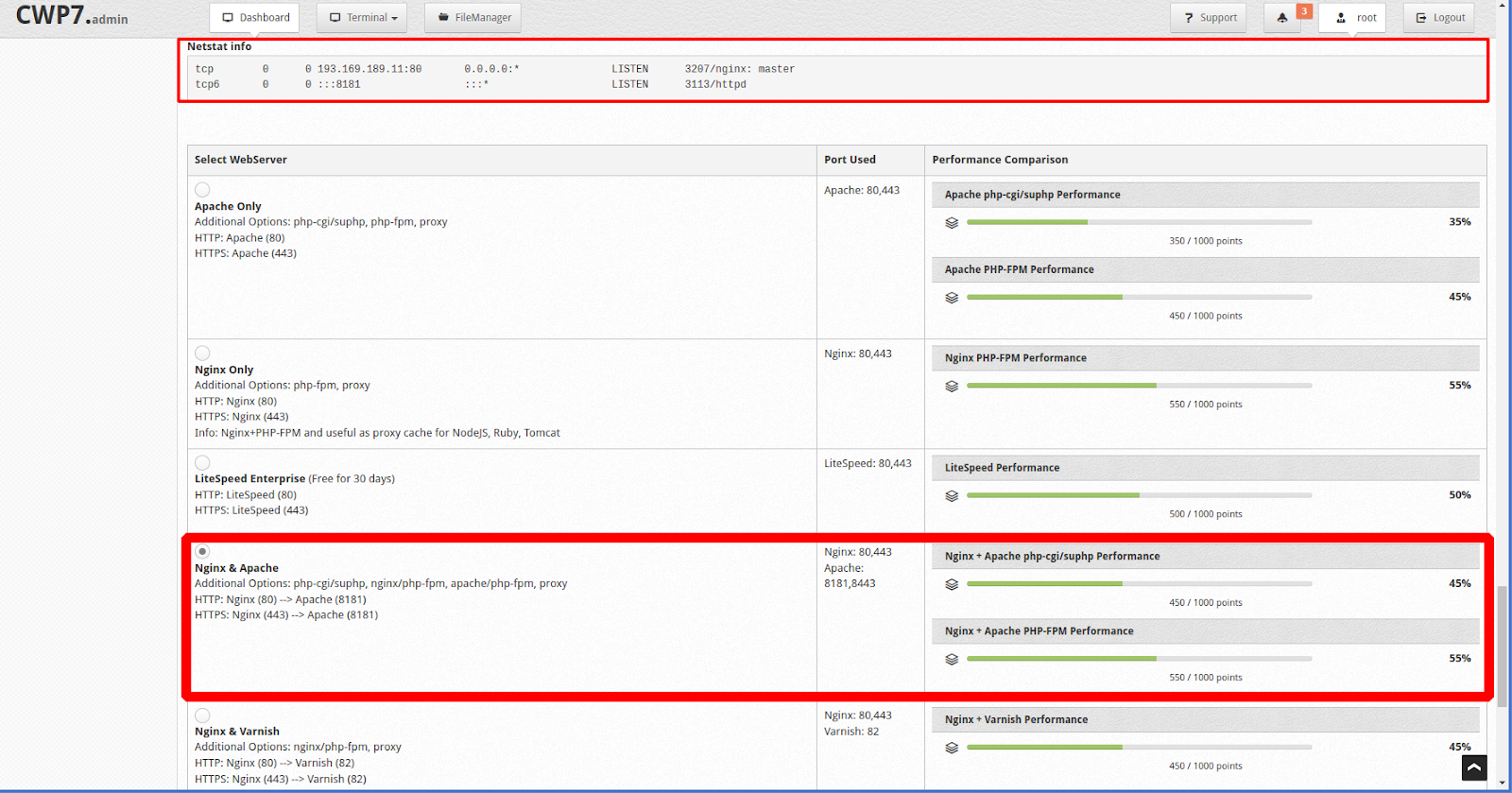Image resolution: width=1512 pixels, height=793 pixels.
Task: Click the 'Select WebServer' column header
Action: pyautogui.click(x=241, y=160)
